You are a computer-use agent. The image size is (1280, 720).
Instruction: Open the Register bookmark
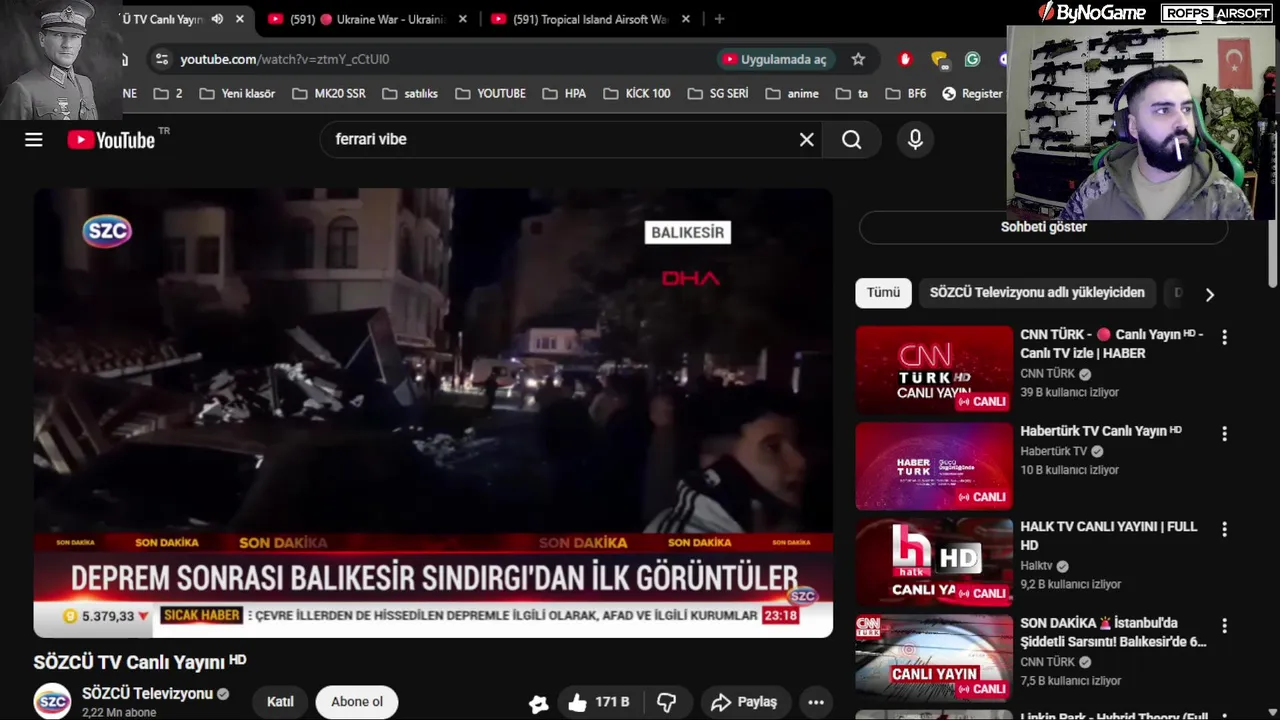tap(971, 93)
